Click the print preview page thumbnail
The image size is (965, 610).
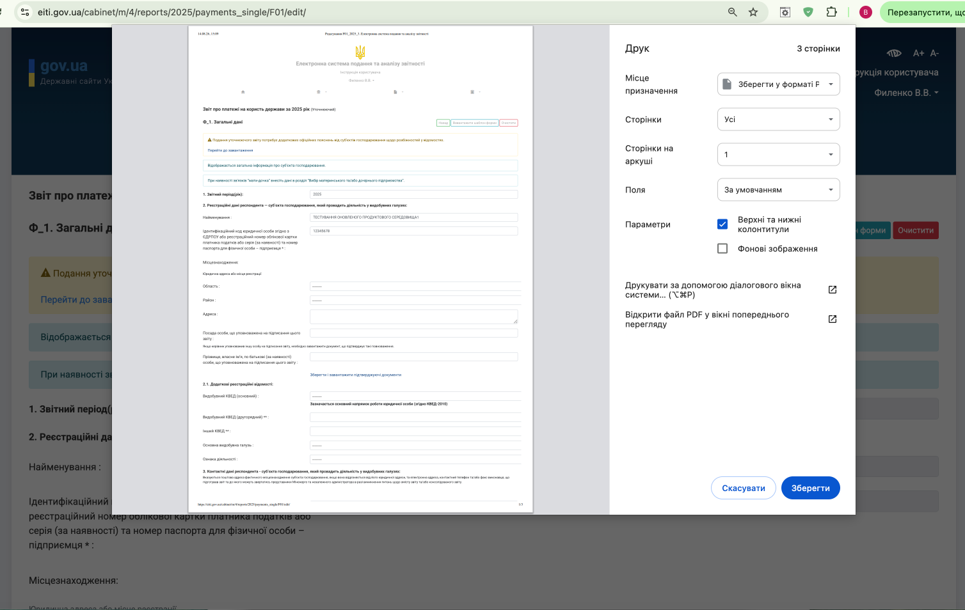pyautogui.click(x=361, y=269)
